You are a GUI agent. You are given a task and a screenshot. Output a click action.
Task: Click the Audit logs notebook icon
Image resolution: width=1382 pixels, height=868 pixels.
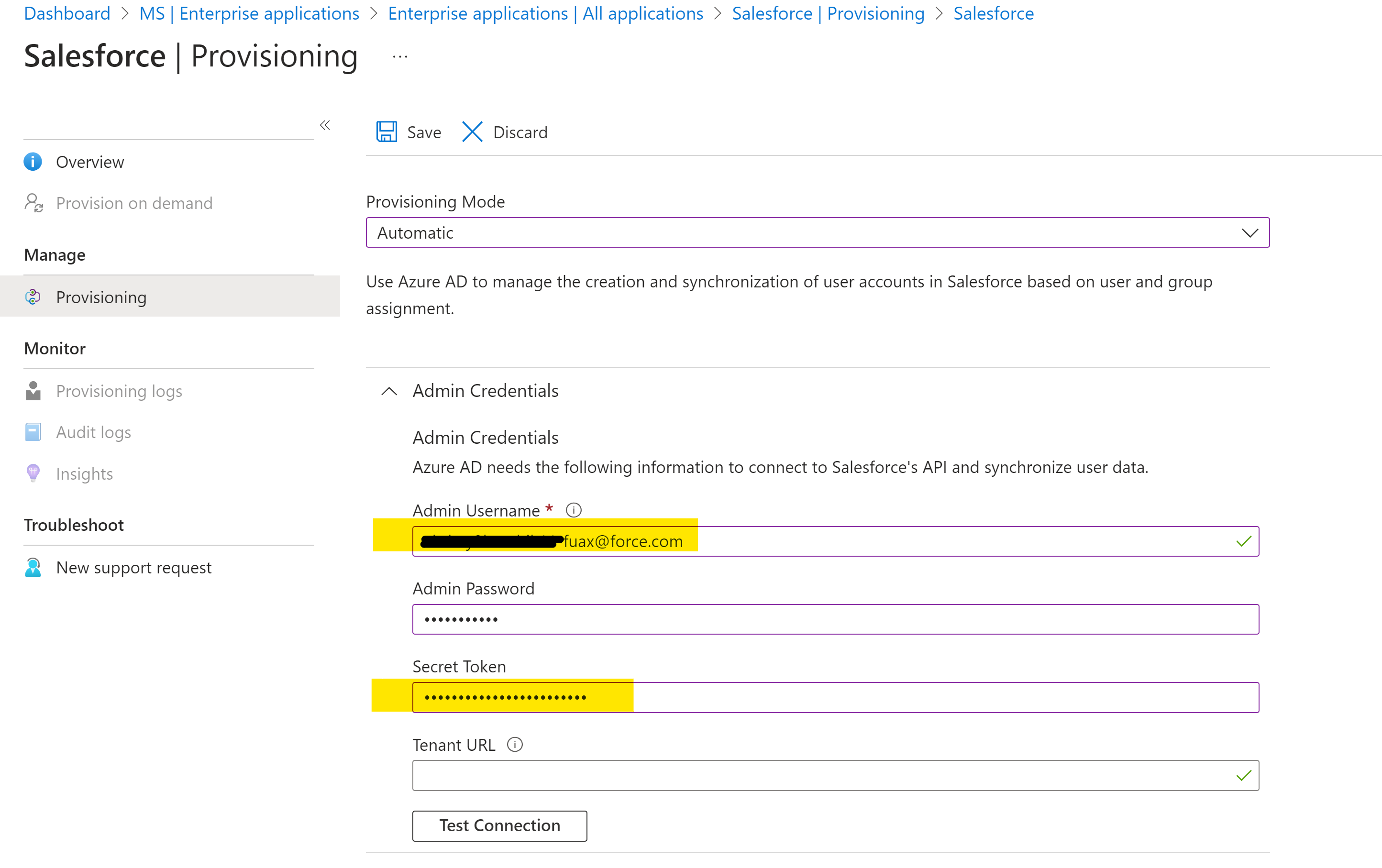[33, 432]
